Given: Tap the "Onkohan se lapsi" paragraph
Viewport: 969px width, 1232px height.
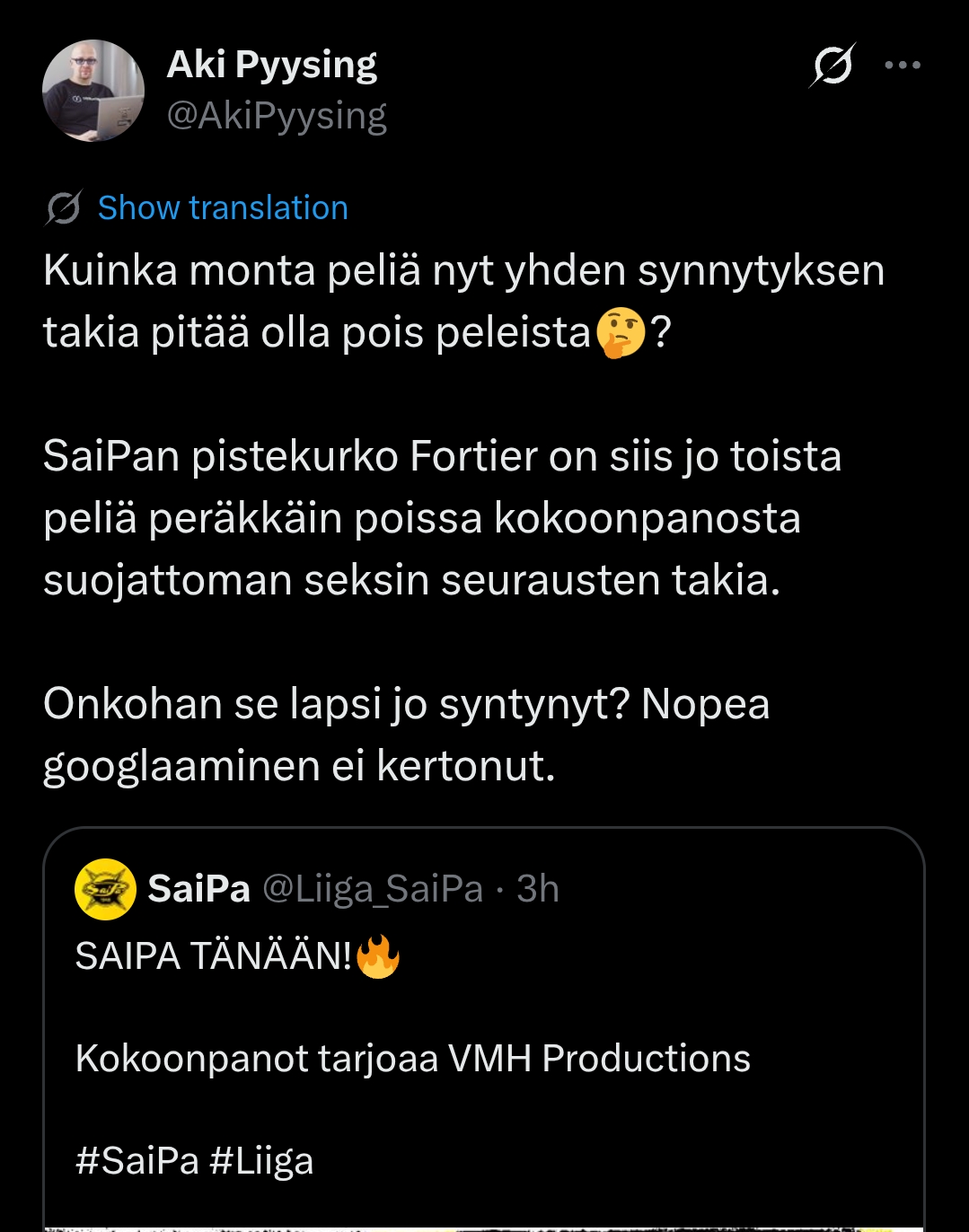Looking at the screenshot, I should point(406,735).
